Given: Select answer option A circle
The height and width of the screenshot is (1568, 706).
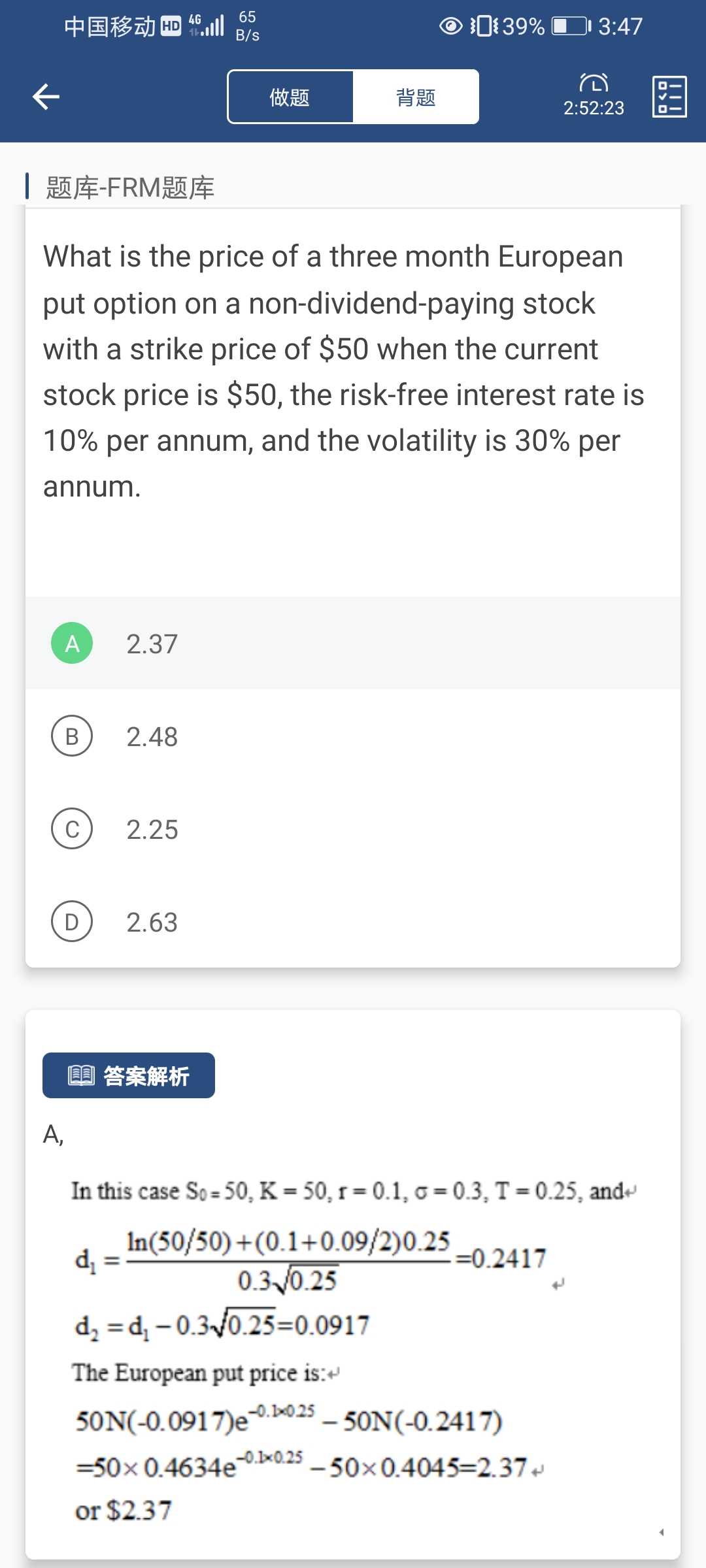Looking at the screenshot, I should (72, 643).
